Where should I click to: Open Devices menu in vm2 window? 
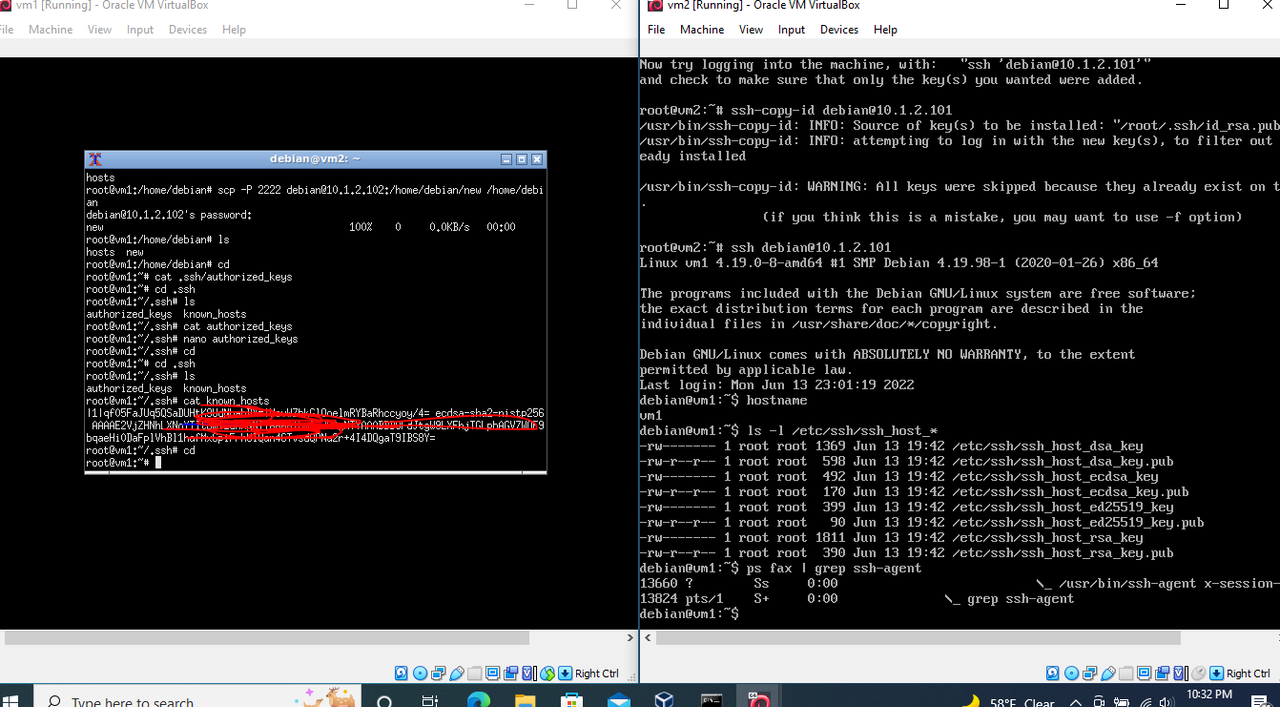[x=839, y=29]
